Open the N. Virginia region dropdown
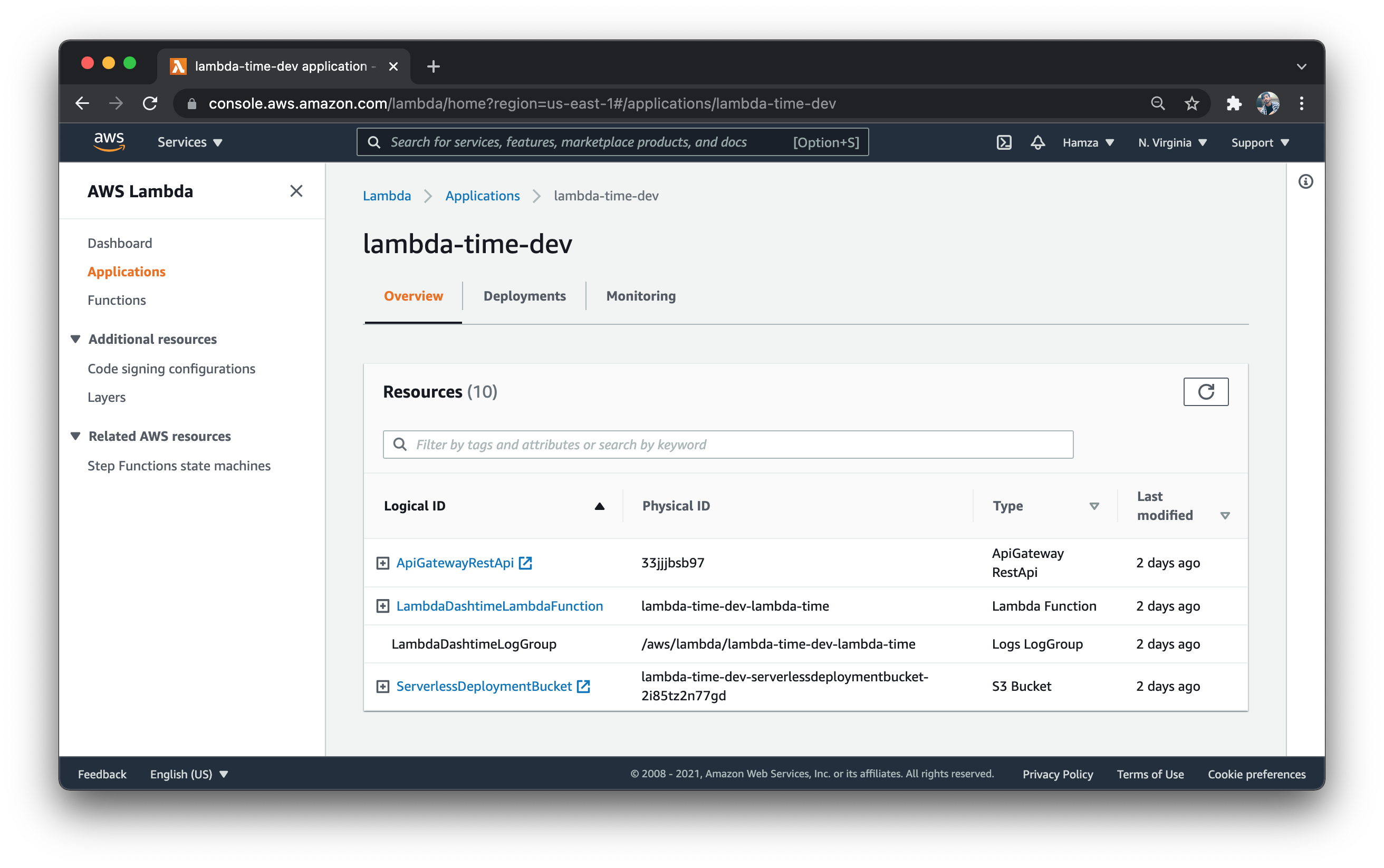 tap(1172, 142)
